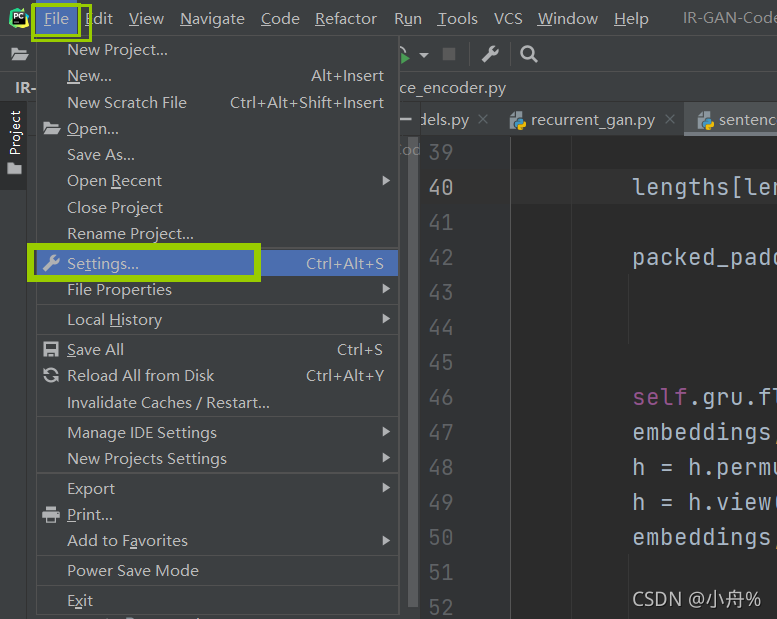Open the Code menu
The image size is (777, 619).
tap(280, 19)
